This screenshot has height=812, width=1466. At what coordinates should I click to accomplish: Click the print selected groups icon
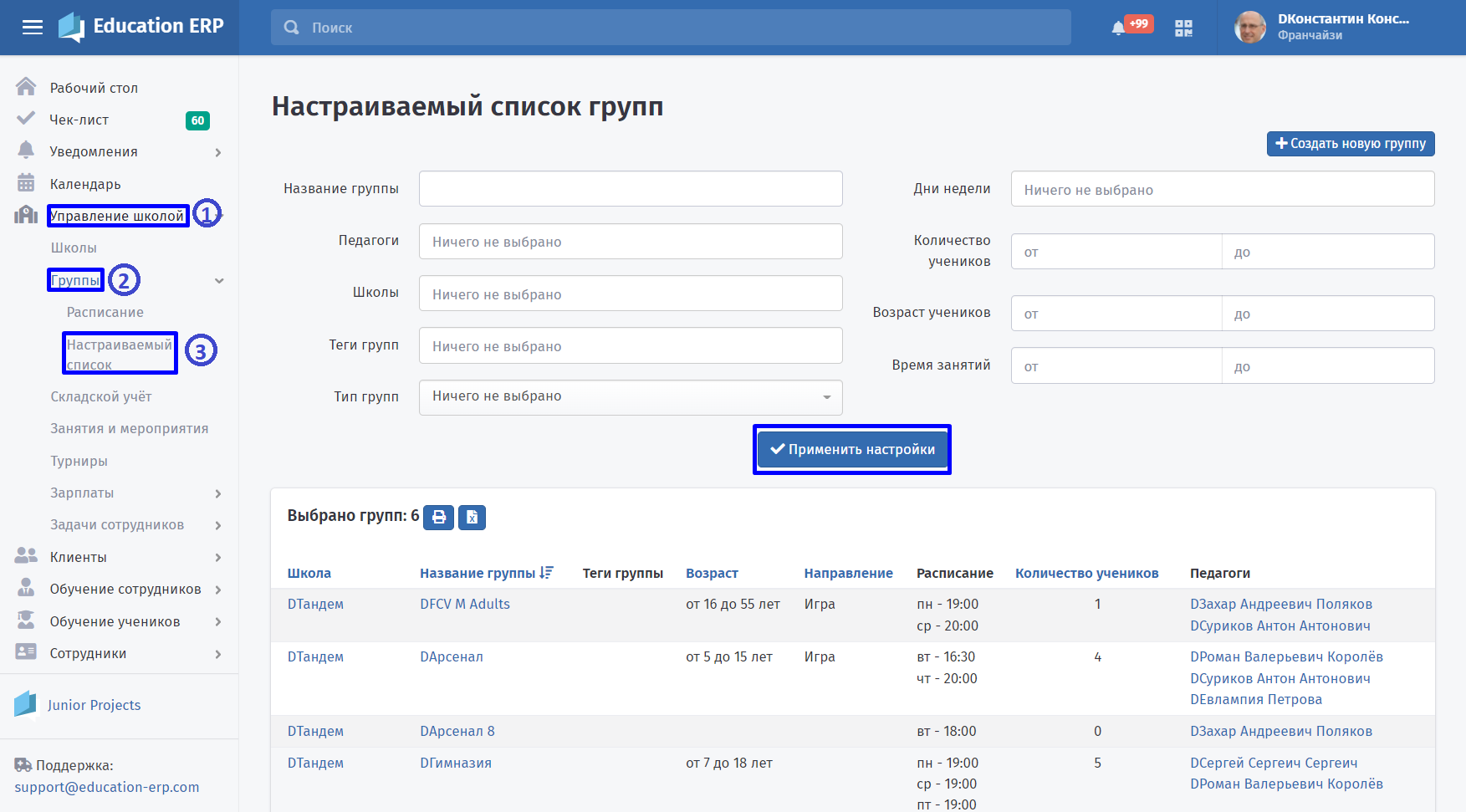coord(438,518)
